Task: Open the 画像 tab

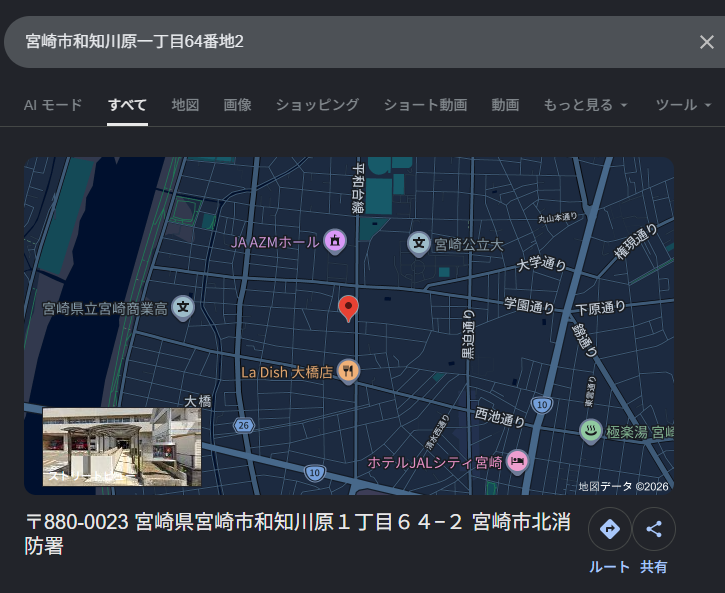Action: [x=238, y=105]
